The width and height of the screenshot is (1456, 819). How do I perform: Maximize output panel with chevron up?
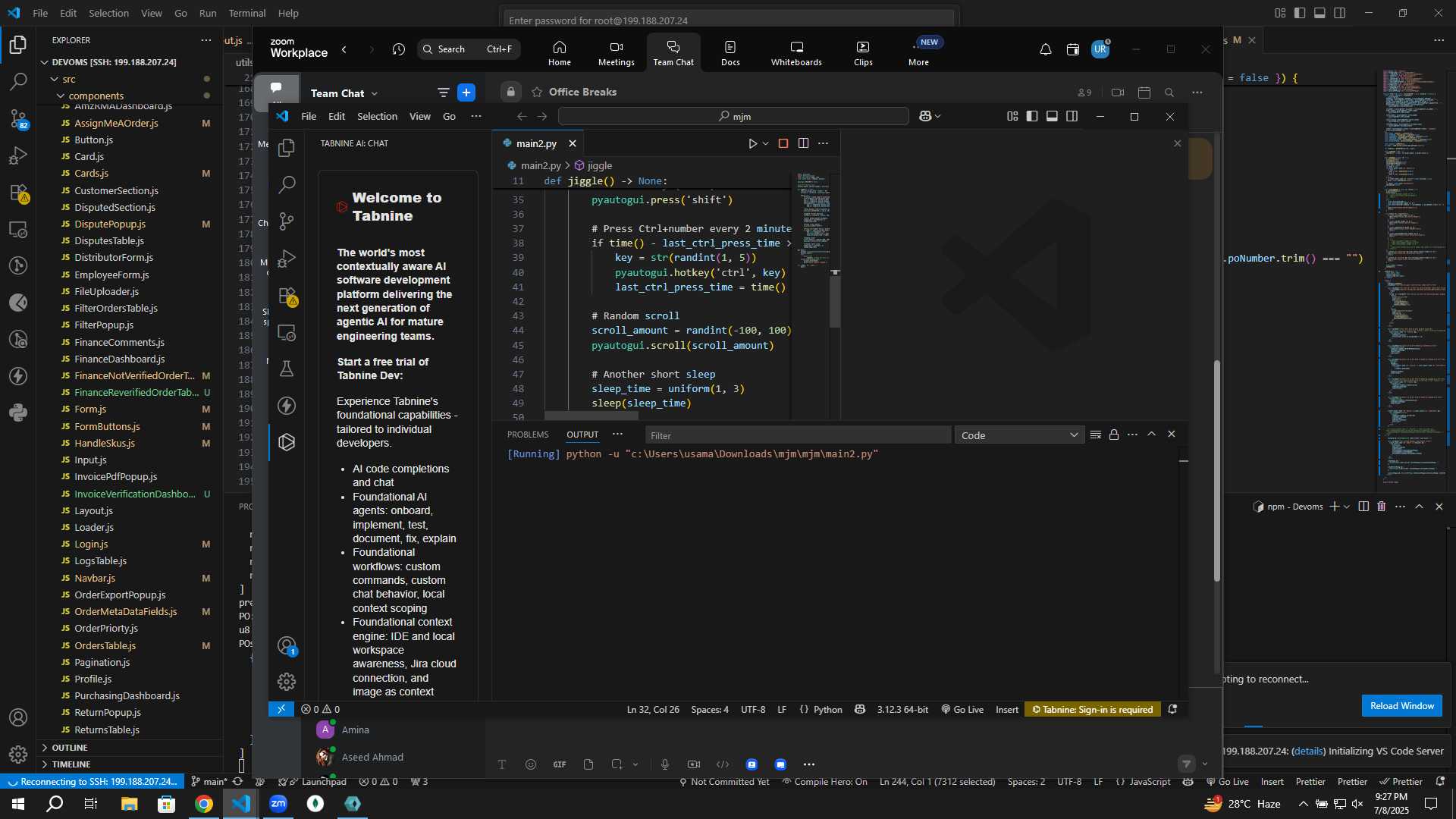(1151, 435)
